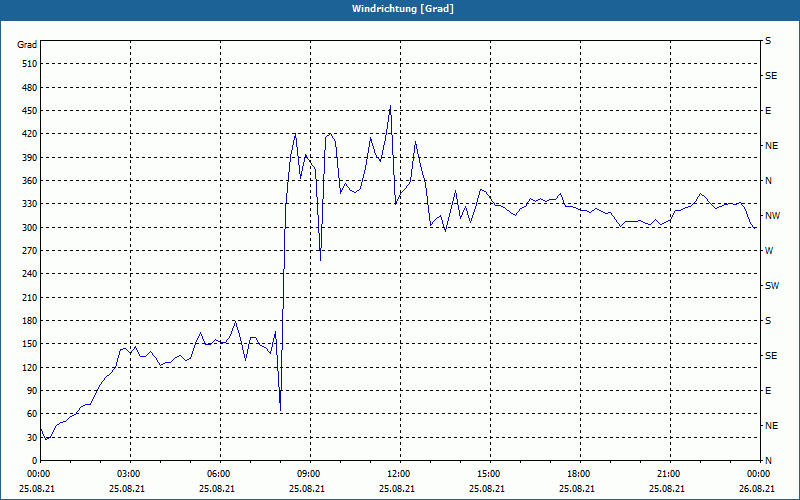Click the 60 y-axis tick label

[x=32, y=414]
